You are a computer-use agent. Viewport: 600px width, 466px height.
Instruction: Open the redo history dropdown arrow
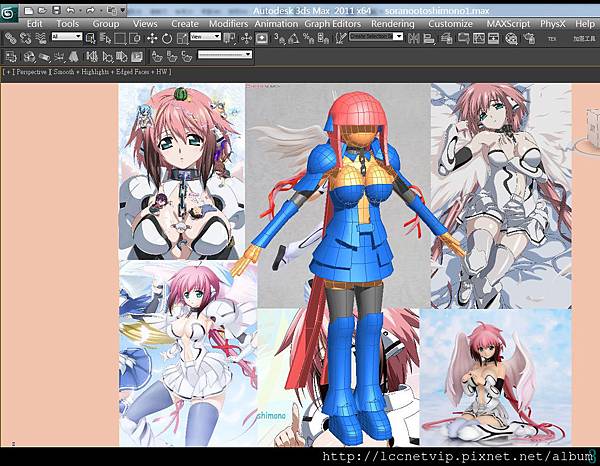pos(101,11)
